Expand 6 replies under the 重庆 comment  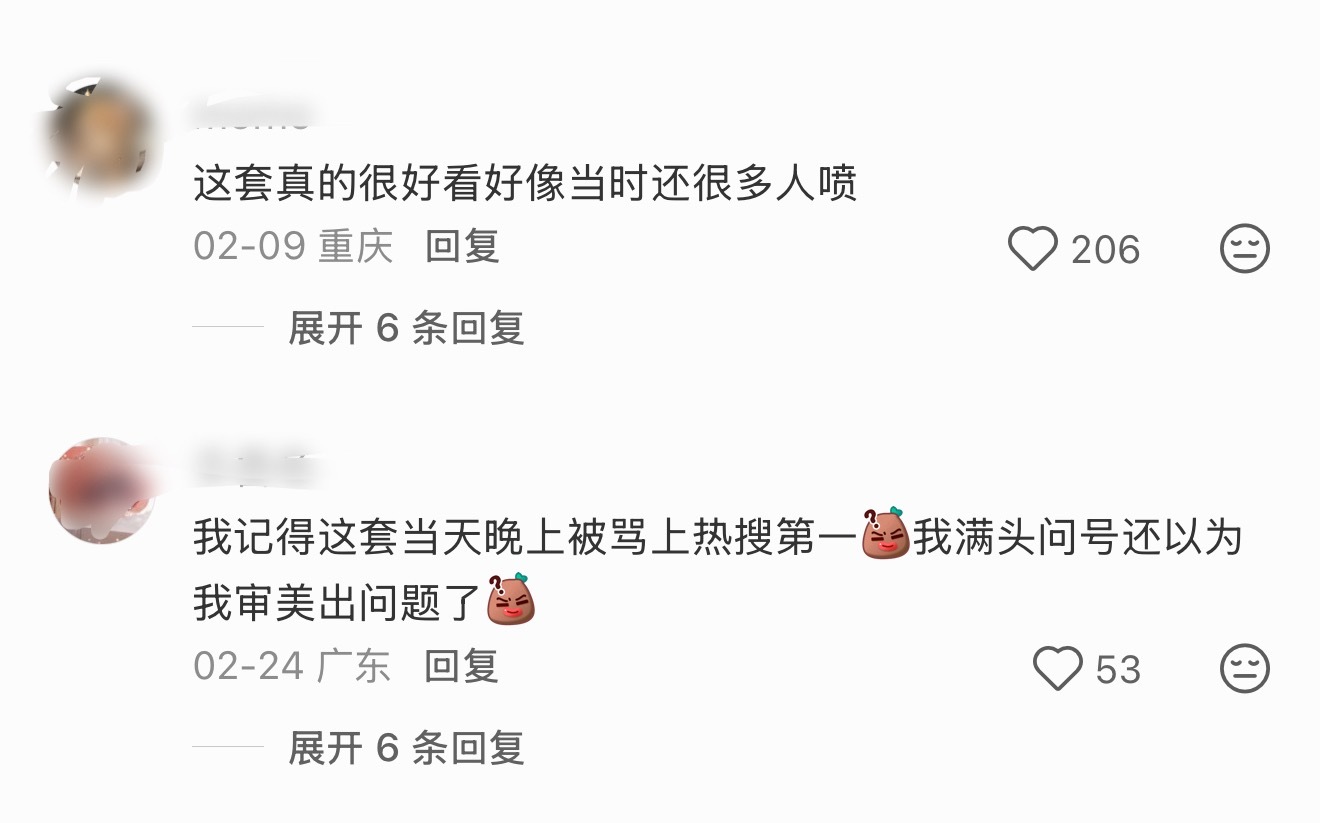(x=406, y=328)
